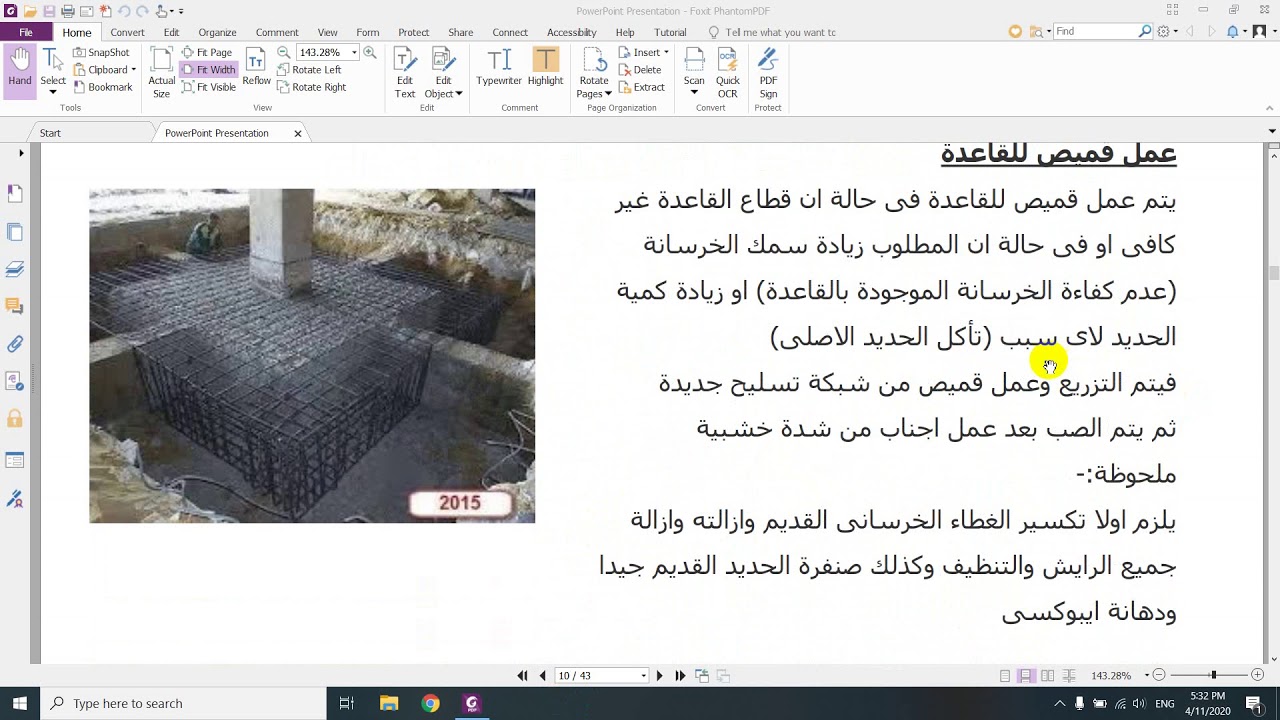Screen dimensions: 1280x720
Task: Open the Layers side panel icon
Action: coord(15,269)
